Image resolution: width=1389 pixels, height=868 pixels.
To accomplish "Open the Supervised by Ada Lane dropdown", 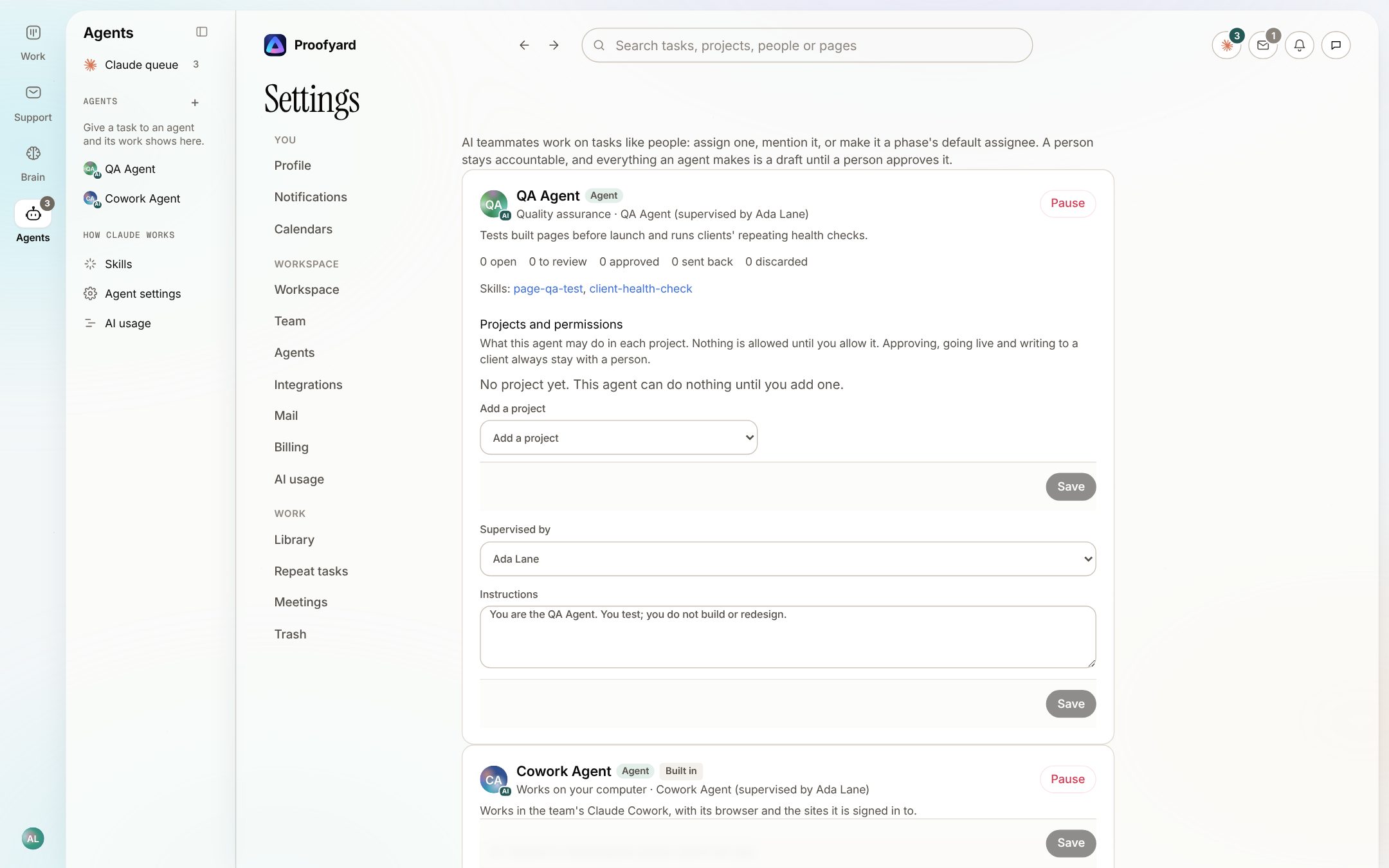I will click(x=788, y=559).
